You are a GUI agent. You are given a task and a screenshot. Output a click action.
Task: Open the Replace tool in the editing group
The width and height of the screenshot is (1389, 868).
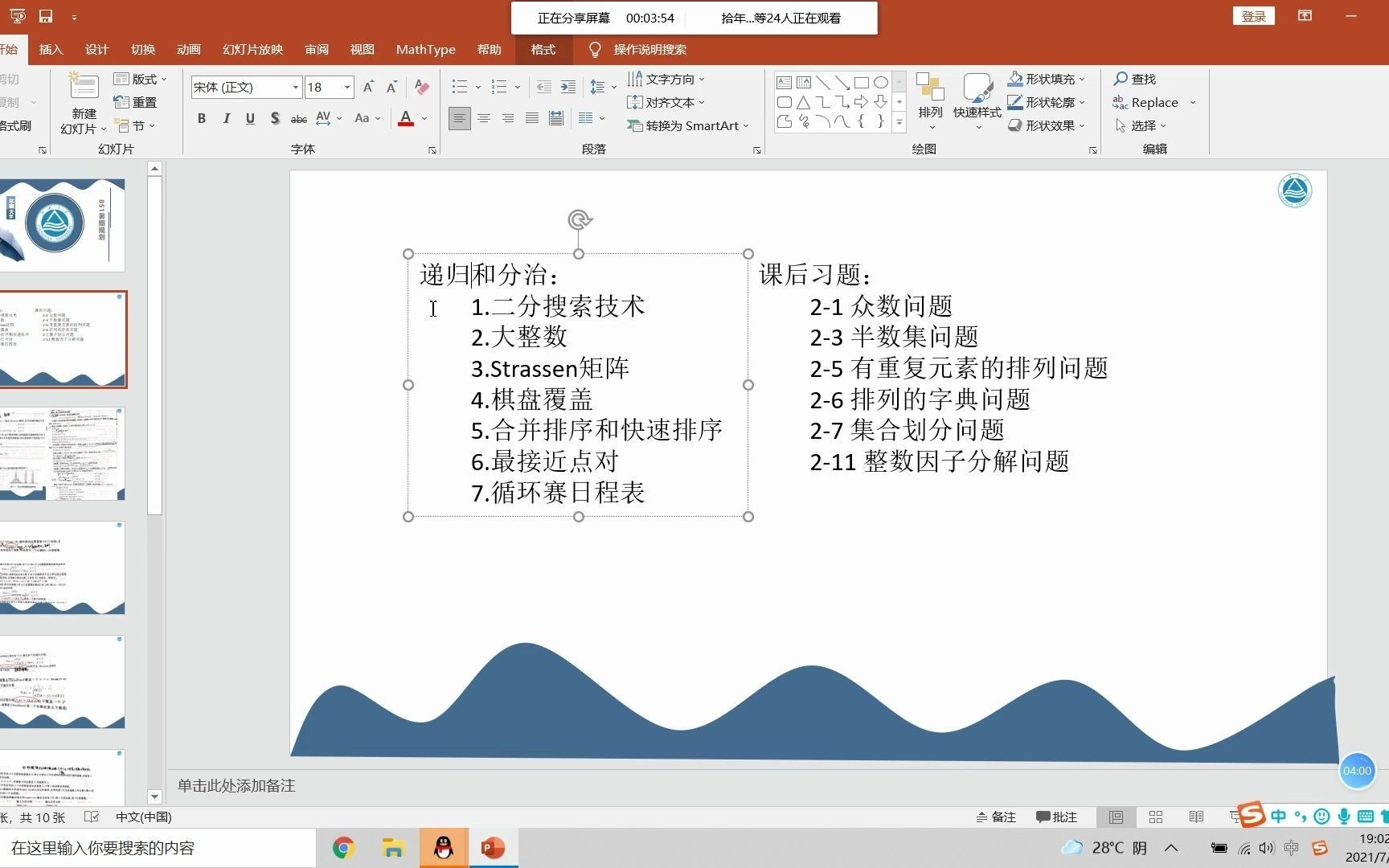[x=1153, y=102]
